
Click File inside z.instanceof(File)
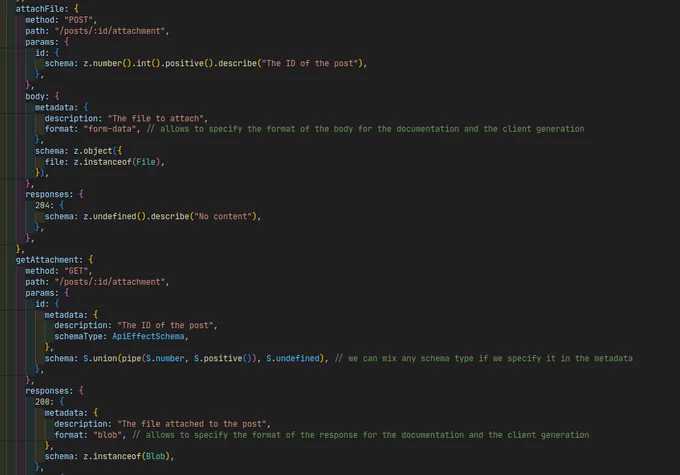click(146, 162)
